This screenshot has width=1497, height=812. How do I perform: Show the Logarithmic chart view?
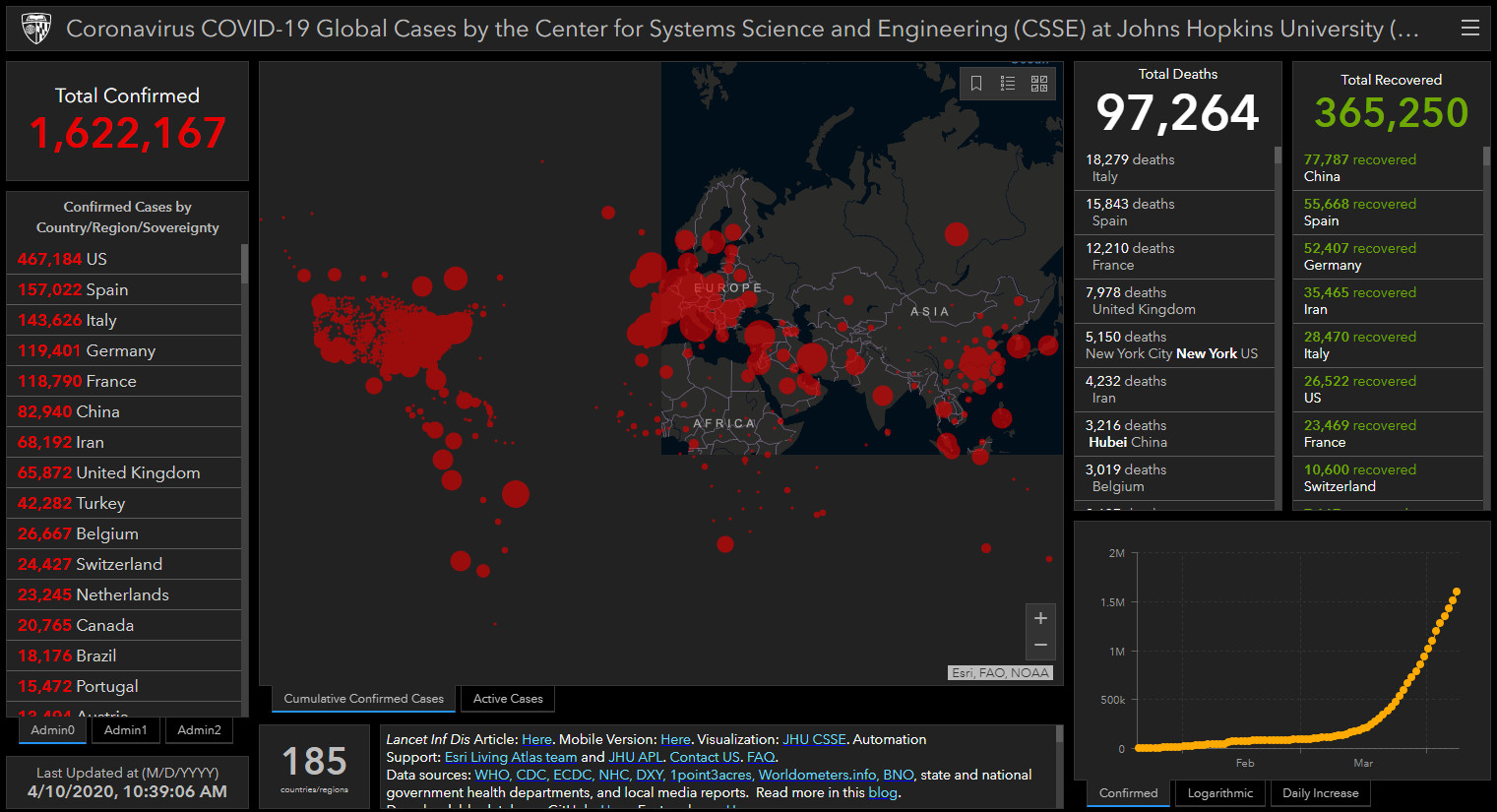[1220, 793]
